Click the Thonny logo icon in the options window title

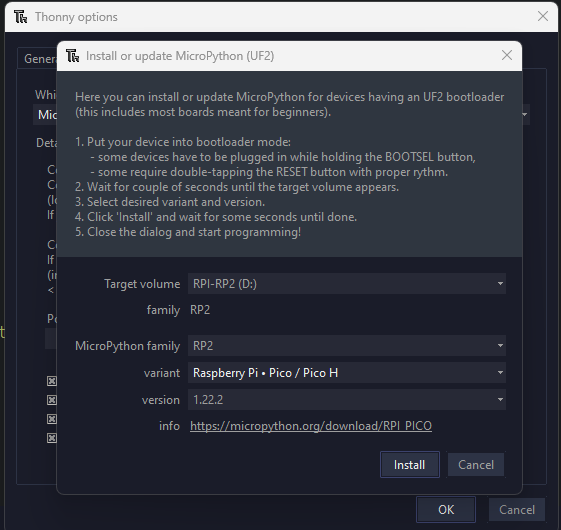21,17
